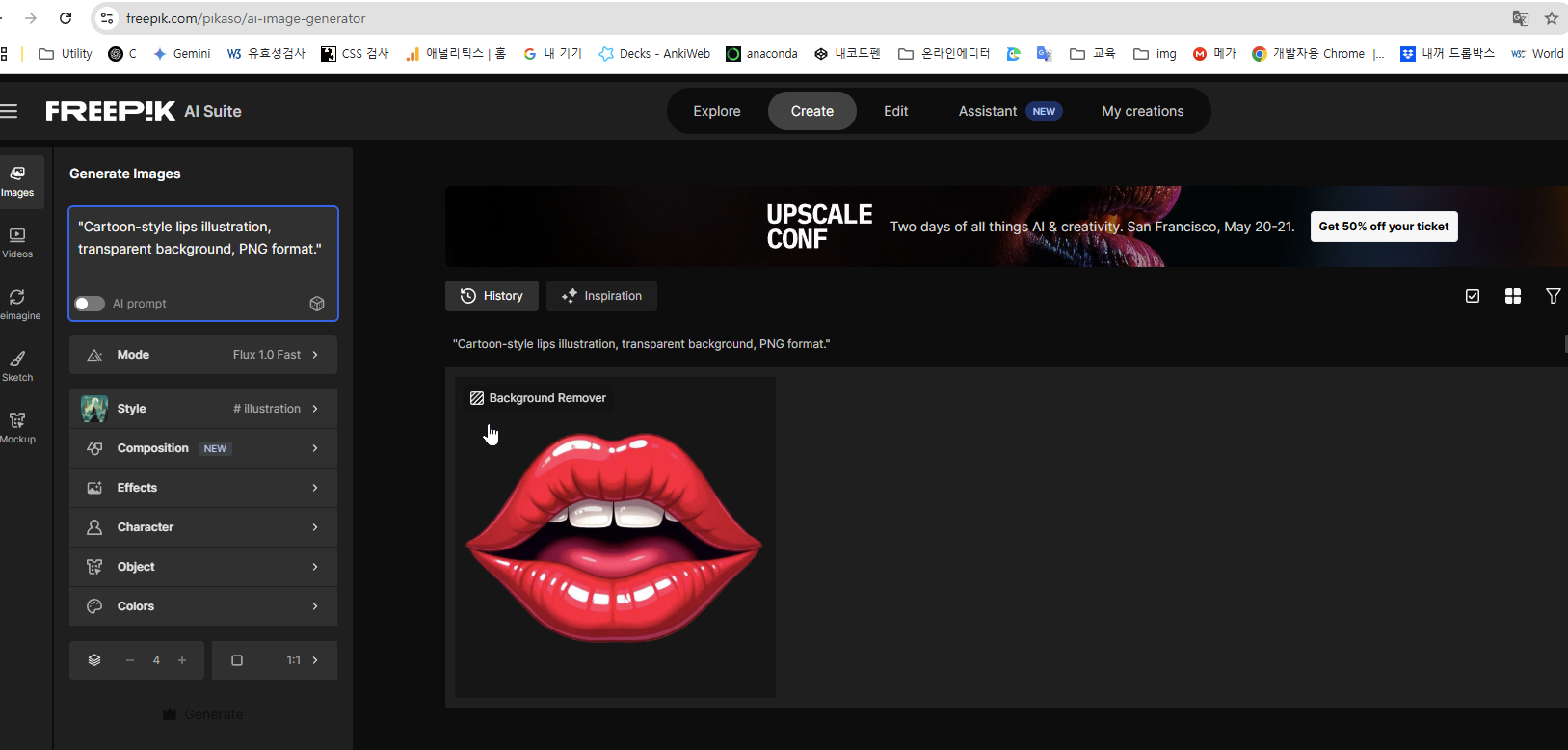Screen dimensions: 1568x750
Task: Open the Mockup tool in sidebar
Action: pyautogui.click(x=17, y=428)
